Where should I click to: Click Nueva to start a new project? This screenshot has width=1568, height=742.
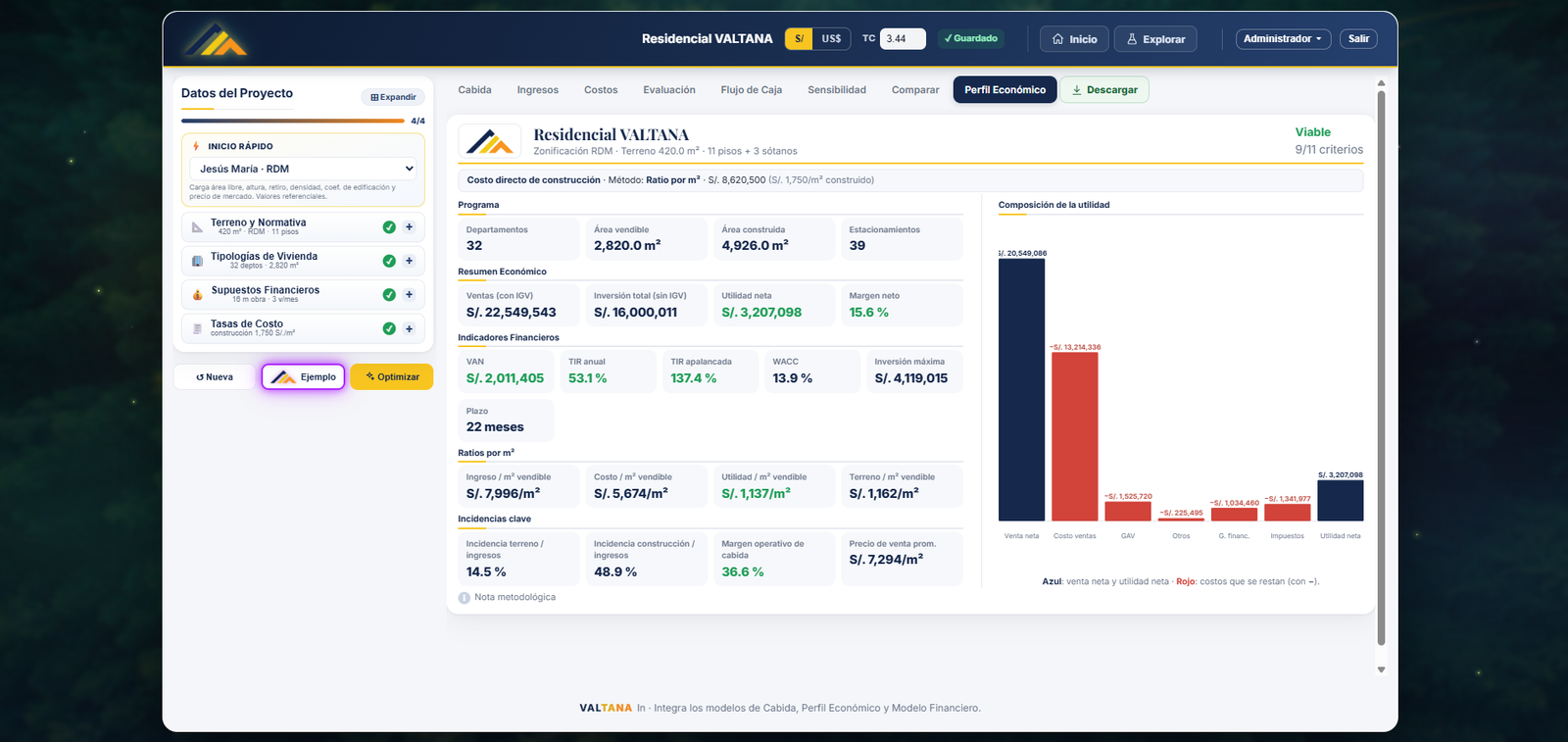coord(215,377)
